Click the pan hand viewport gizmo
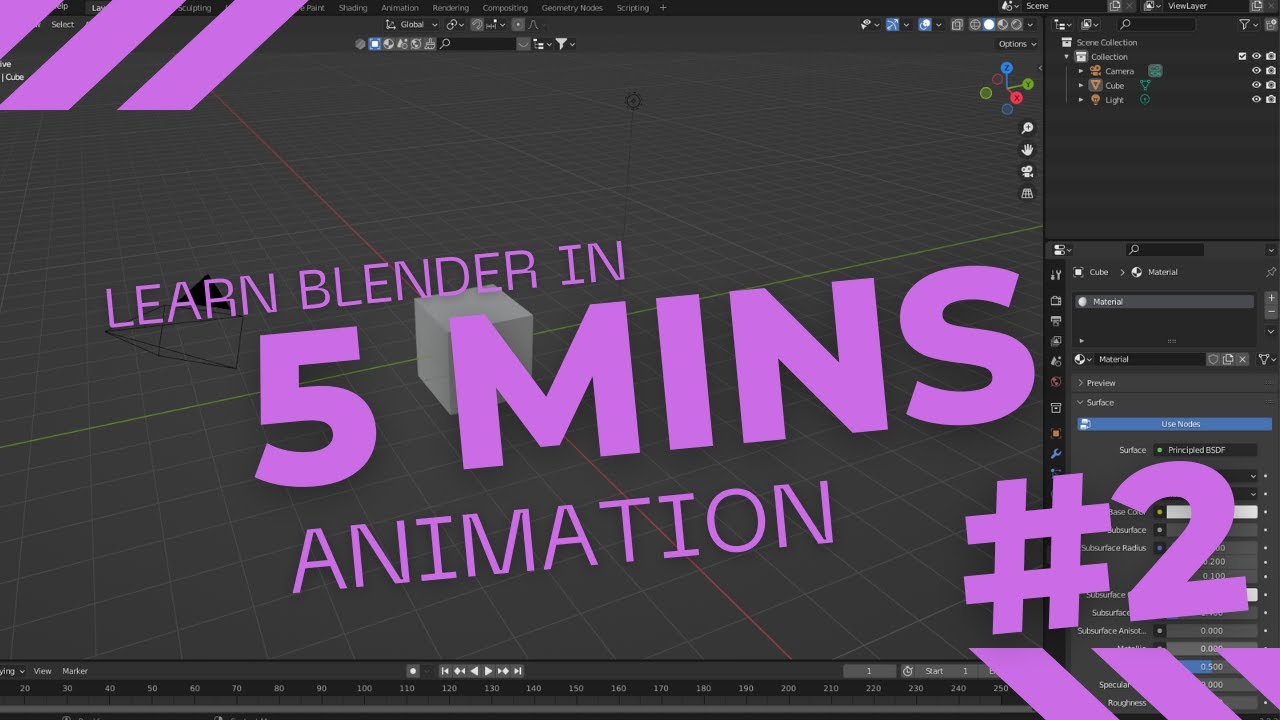1280x720 pixels. pos(1027,150)
